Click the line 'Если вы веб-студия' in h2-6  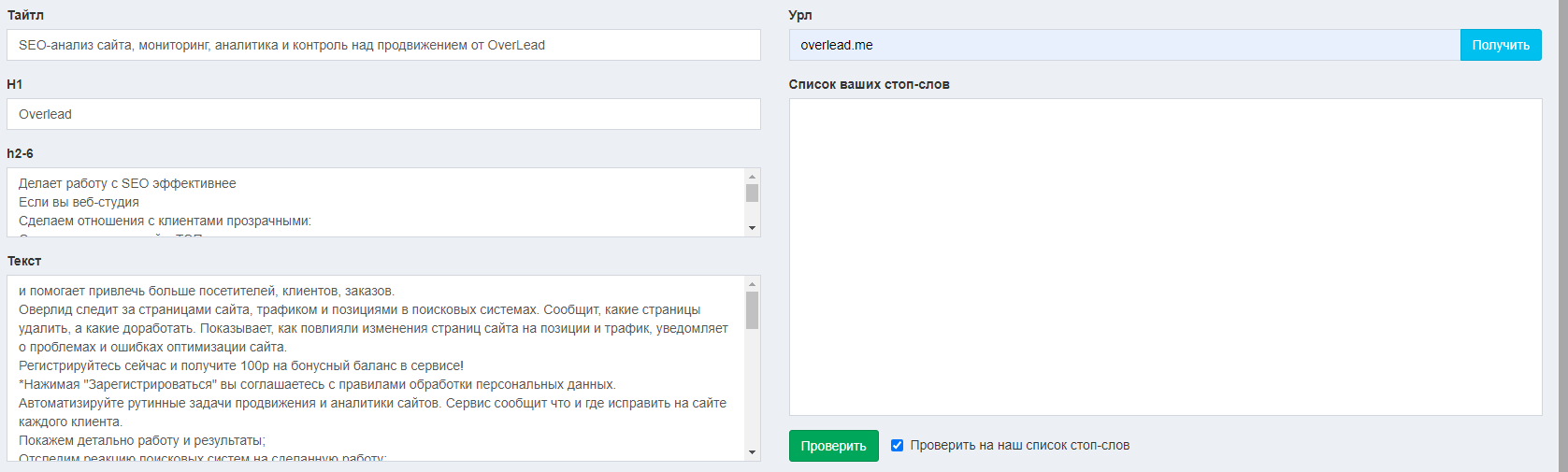[x=79, y=202]
